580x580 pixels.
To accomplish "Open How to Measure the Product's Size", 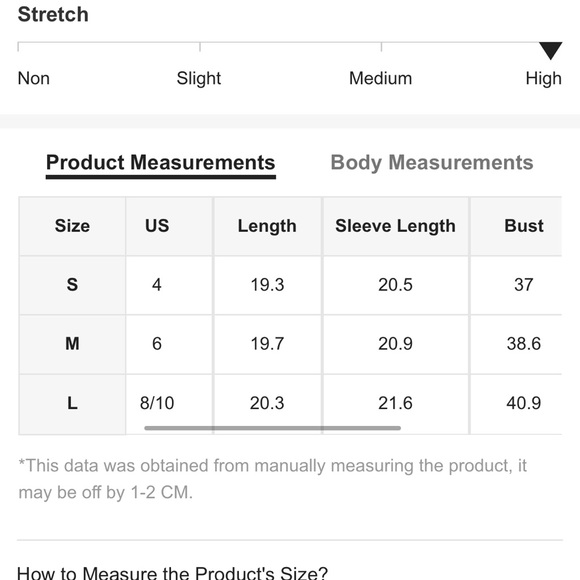I will point(172,572).
